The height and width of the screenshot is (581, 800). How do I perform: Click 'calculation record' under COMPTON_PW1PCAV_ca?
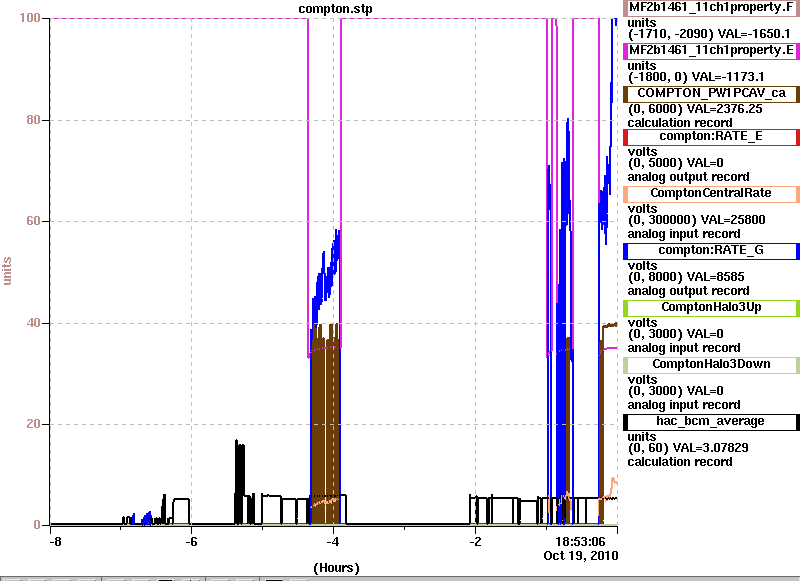(x=680, y=123)
